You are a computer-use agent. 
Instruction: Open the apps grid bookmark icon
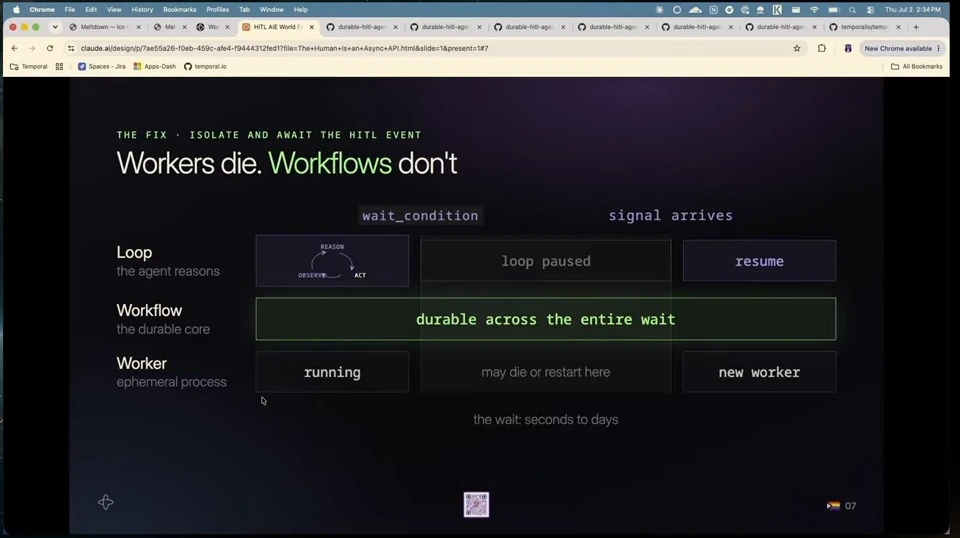(59, 66)
